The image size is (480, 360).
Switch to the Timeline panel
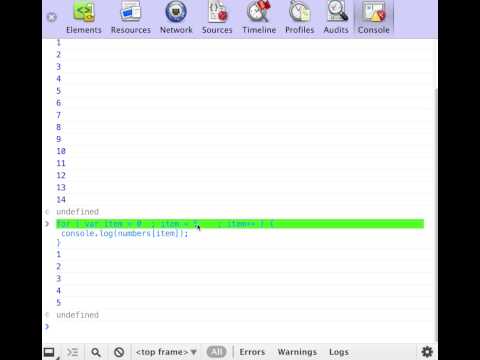(x=259, y=18)
